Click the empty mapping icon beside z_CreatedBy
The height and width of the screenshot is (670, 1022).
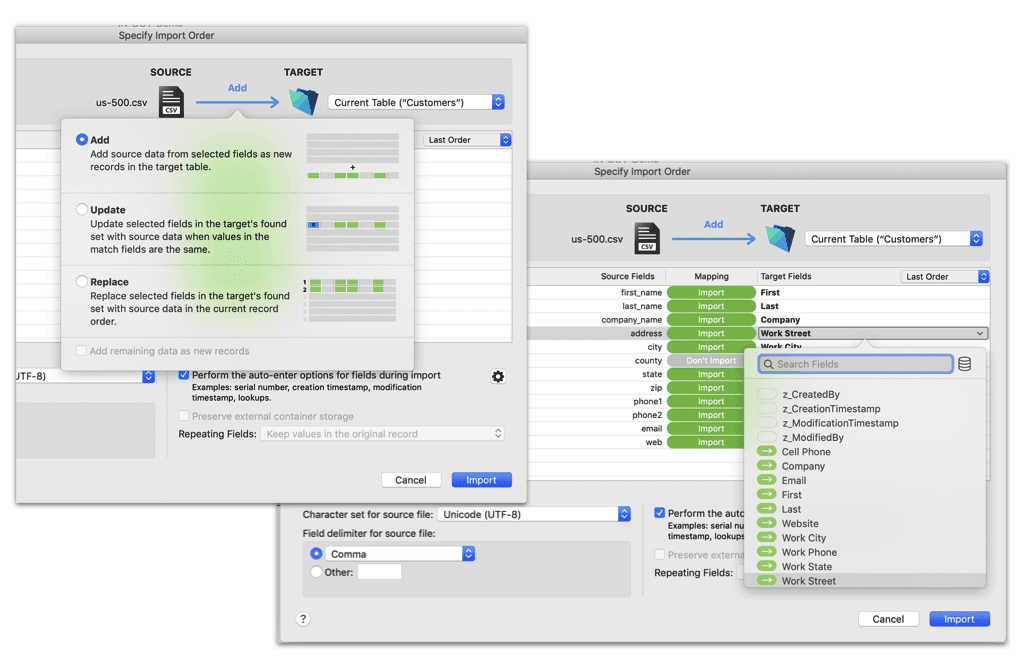766,394
